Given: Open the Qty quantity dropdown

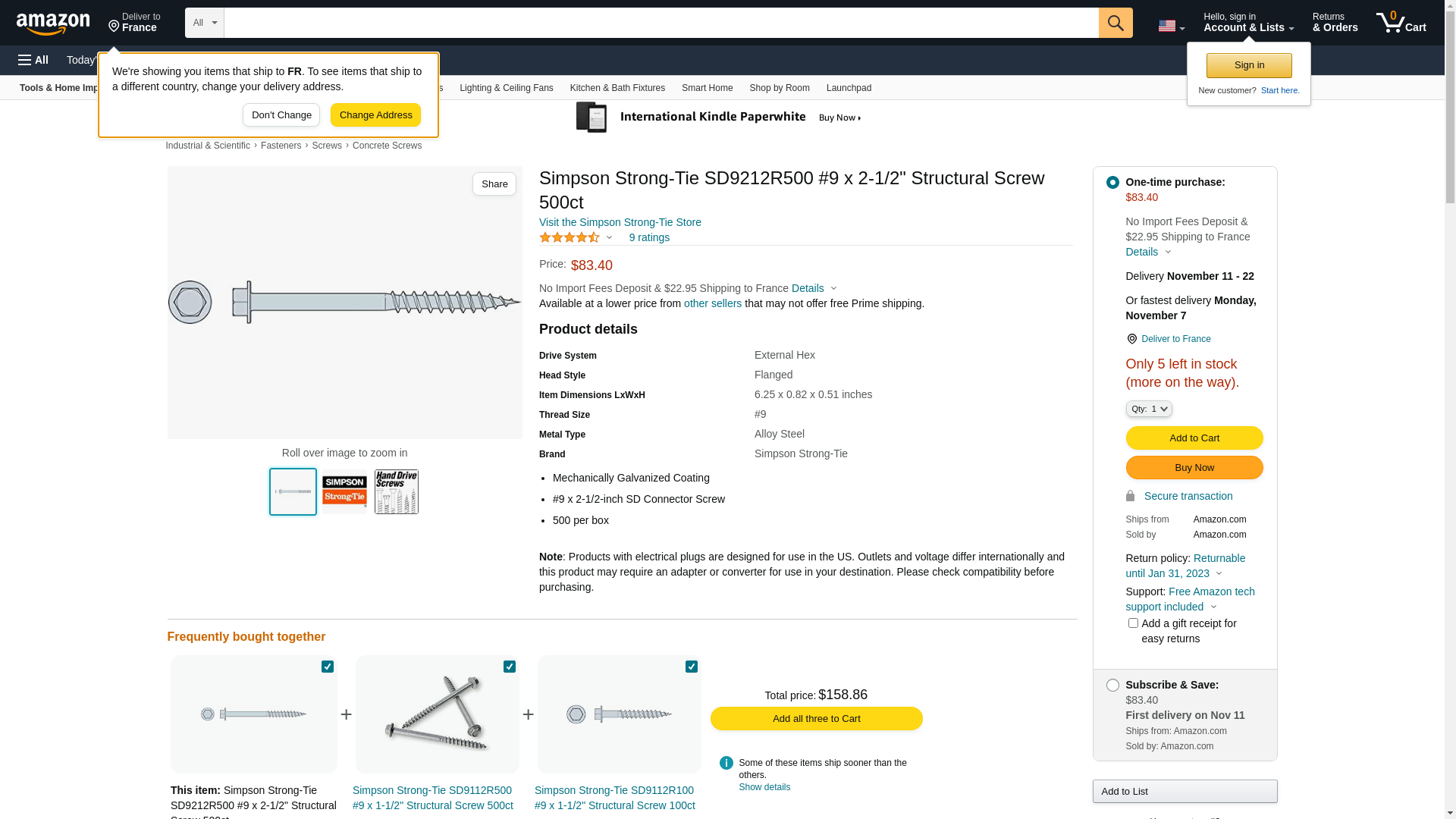Looking at the screenshot, I should 1148,409.
